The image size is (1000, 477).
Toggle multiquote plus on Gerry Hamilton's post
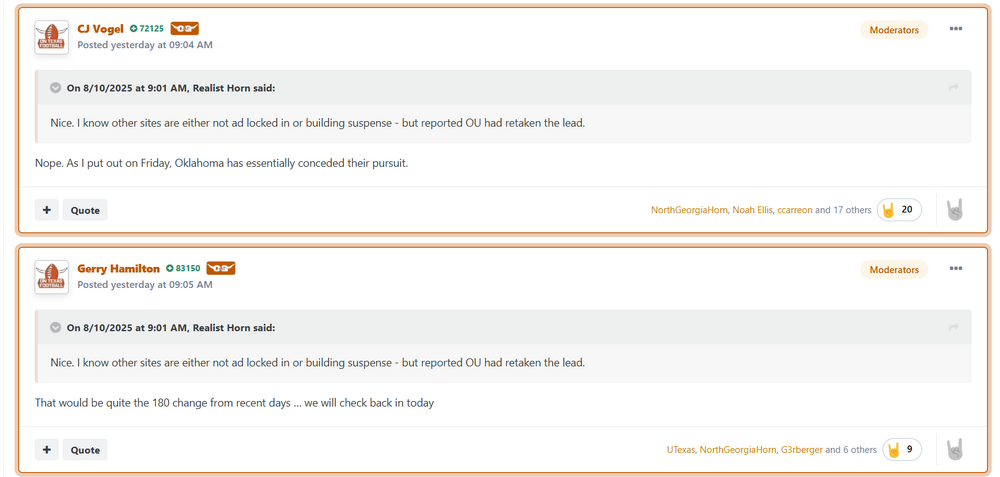point(47,450)
